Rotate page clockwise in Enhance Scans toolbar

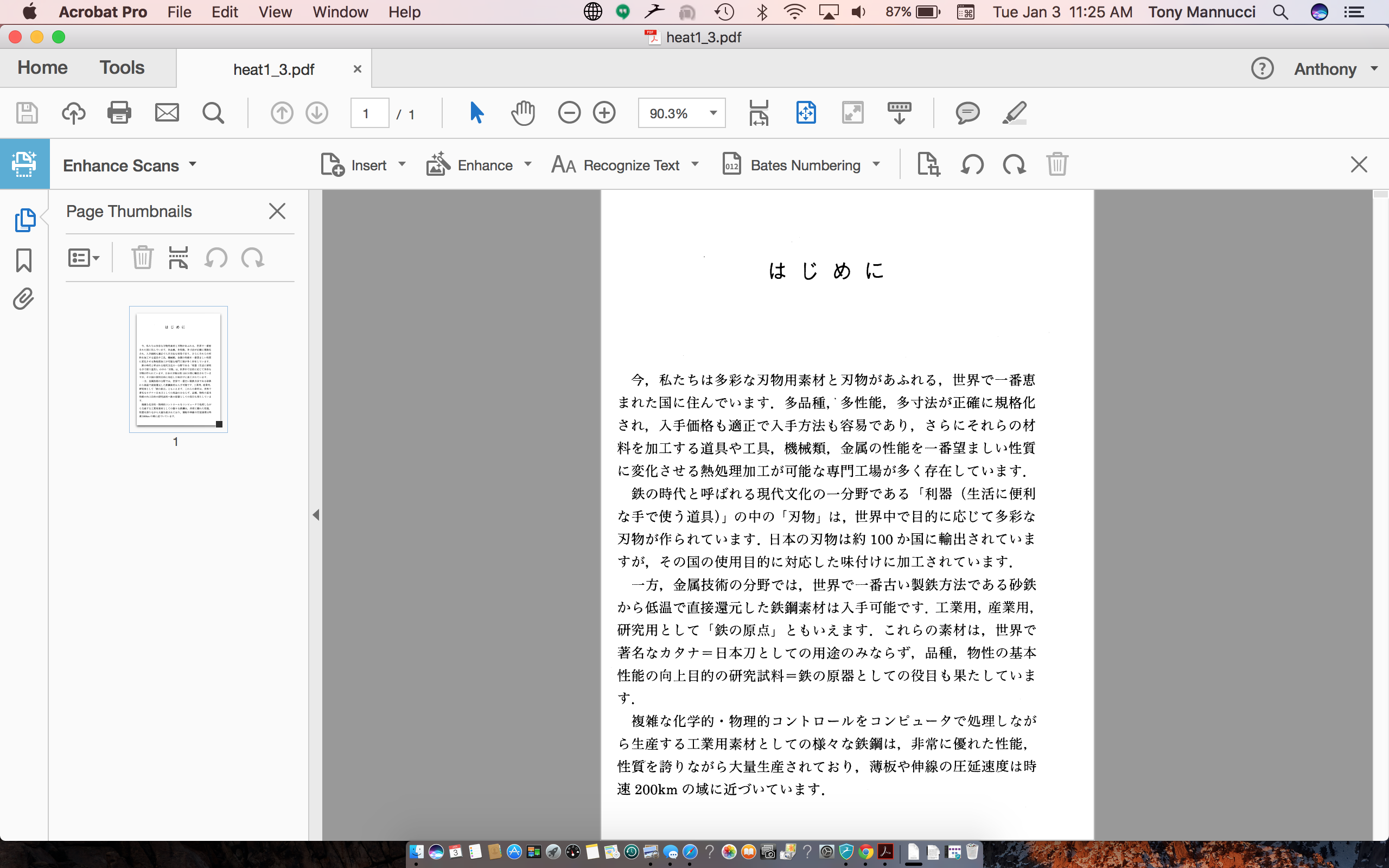pos(1014,165)
